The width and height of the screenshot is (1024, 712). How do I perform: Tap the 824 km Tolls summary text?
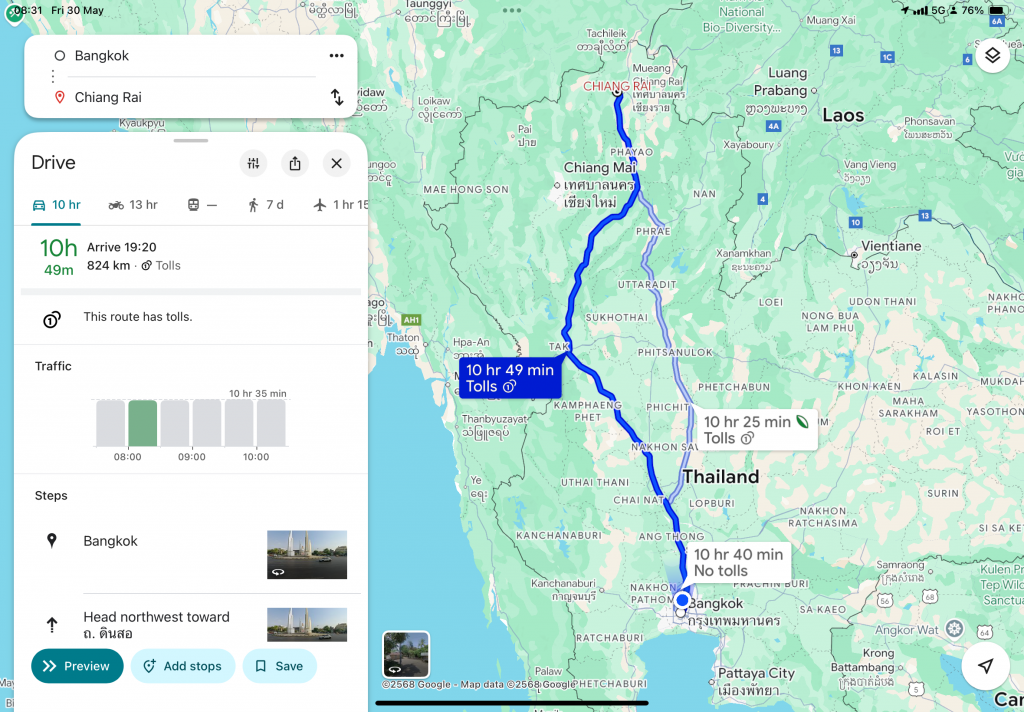coord(134,266)
